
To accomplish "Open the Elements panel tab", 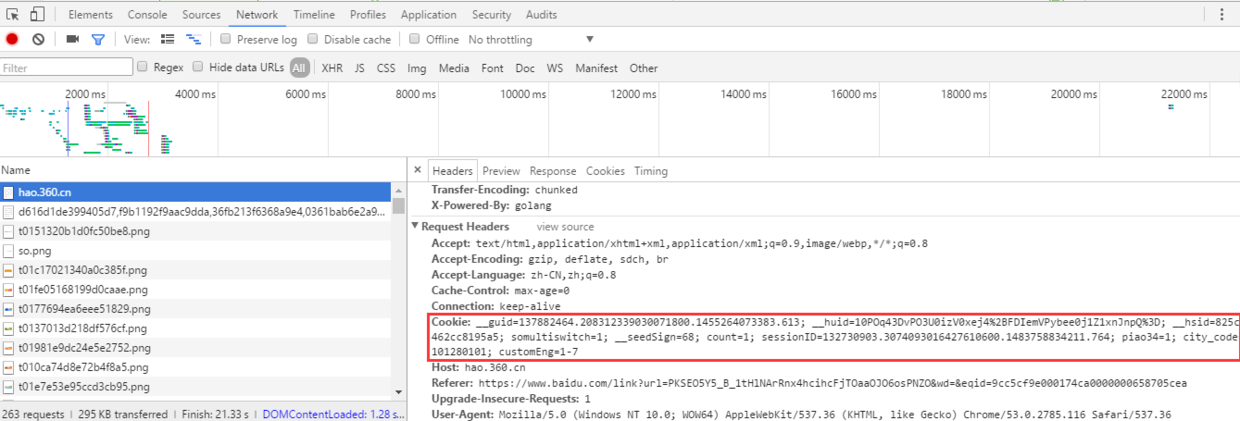I will [x=90, y=15].
